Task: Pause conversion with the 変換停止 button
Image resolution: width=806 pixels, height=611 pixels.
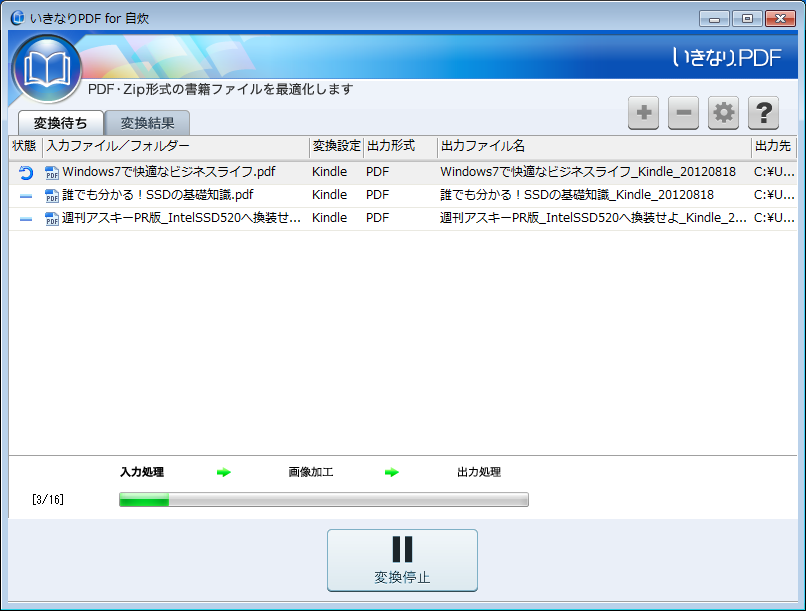Action: [x=402, y=560]
